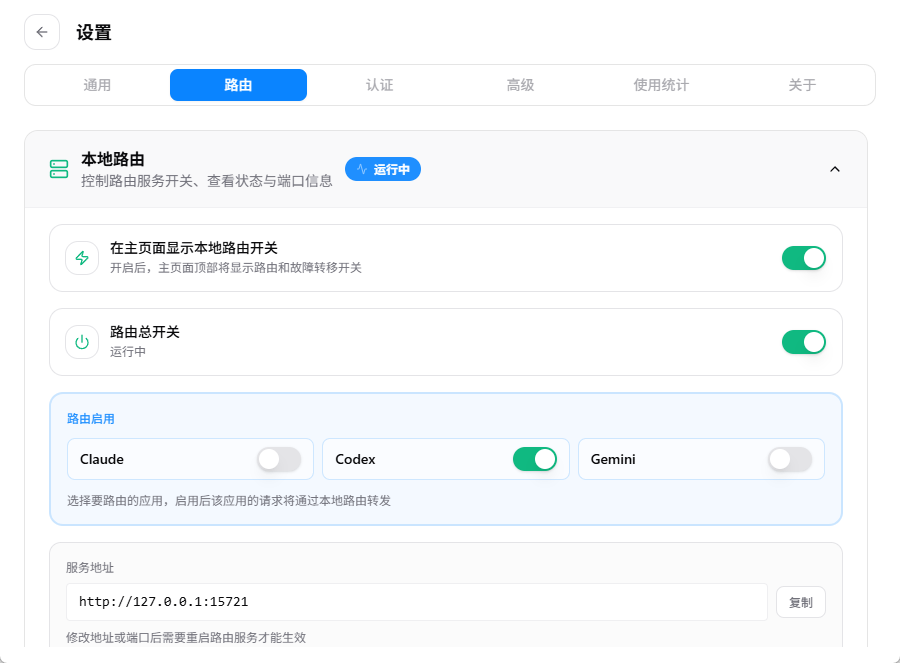Click 选择要路由的应用 hint text
The width and height of the screenshot is (900, 663).
(x=229, y=501)
